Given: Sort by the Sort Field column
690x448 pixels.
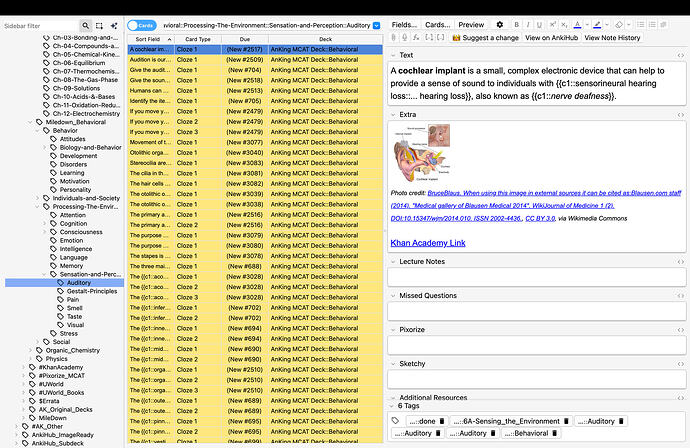Looking at the screenshot, I should point(151,39).
